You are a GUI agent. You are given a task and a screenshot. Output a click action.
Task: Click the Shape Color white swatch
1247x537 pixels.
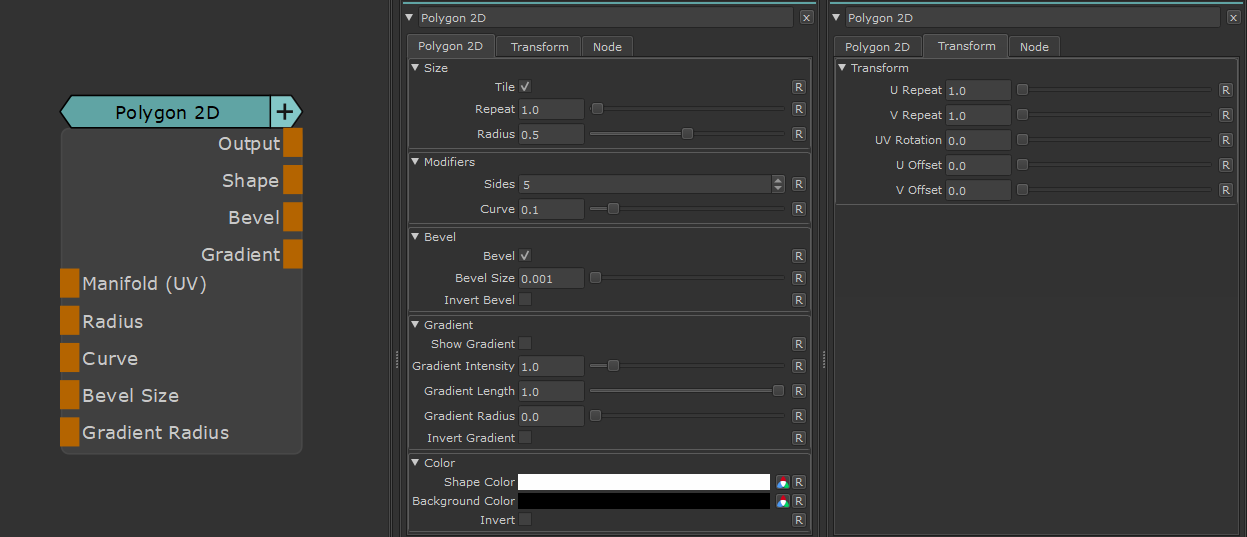643,482
